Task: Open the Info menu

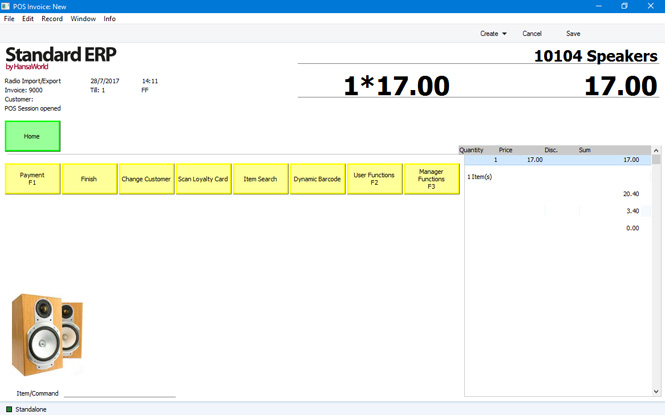Action: point(109,19)
